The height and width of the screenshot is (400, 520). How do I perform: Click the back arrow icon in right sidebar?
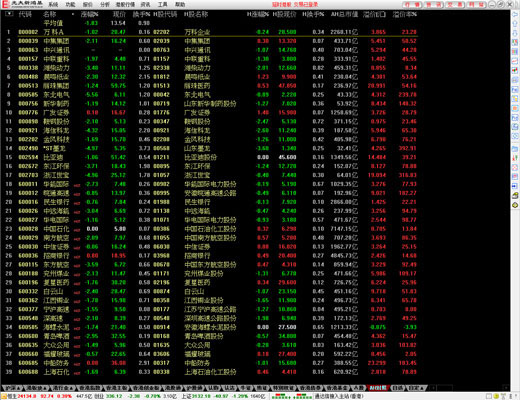[515, 15]
